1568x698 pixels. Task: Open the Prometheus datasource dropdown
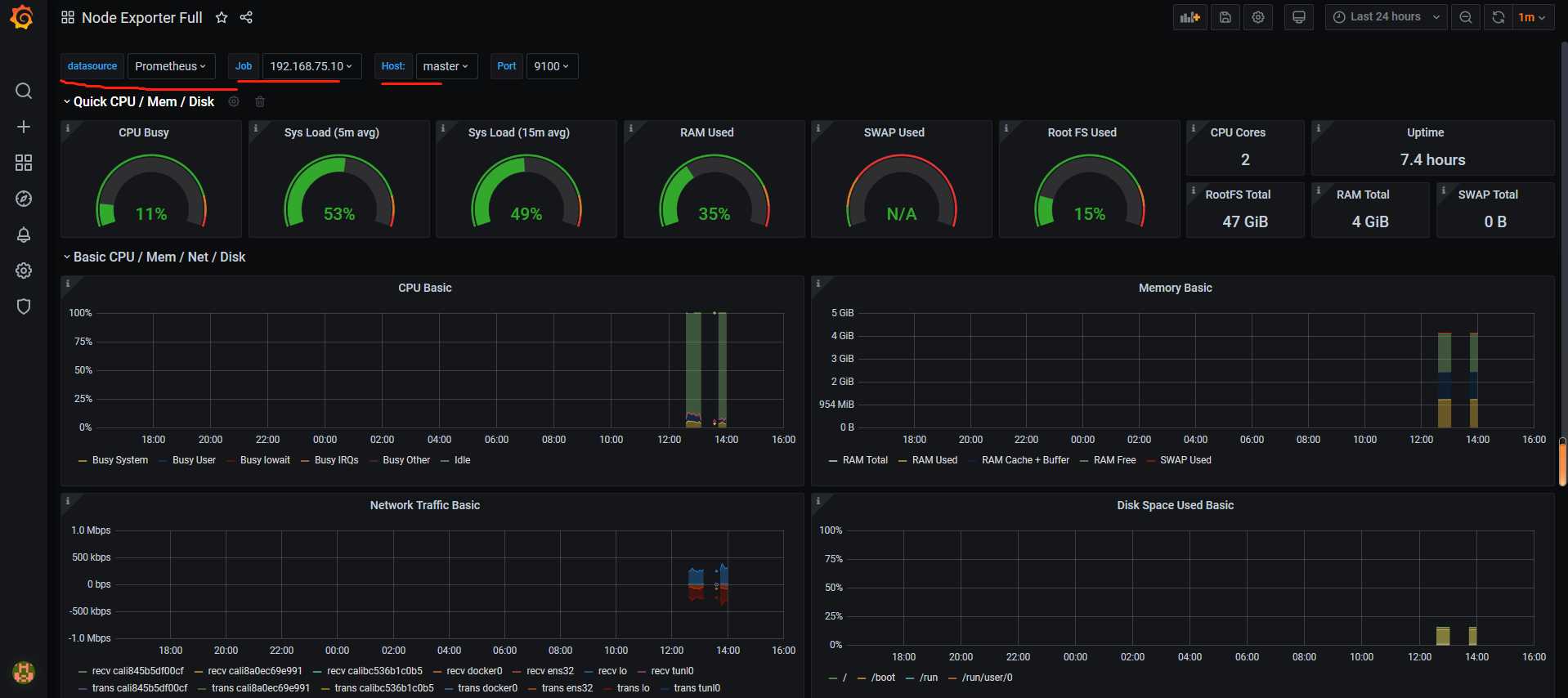tap(171, 66)
